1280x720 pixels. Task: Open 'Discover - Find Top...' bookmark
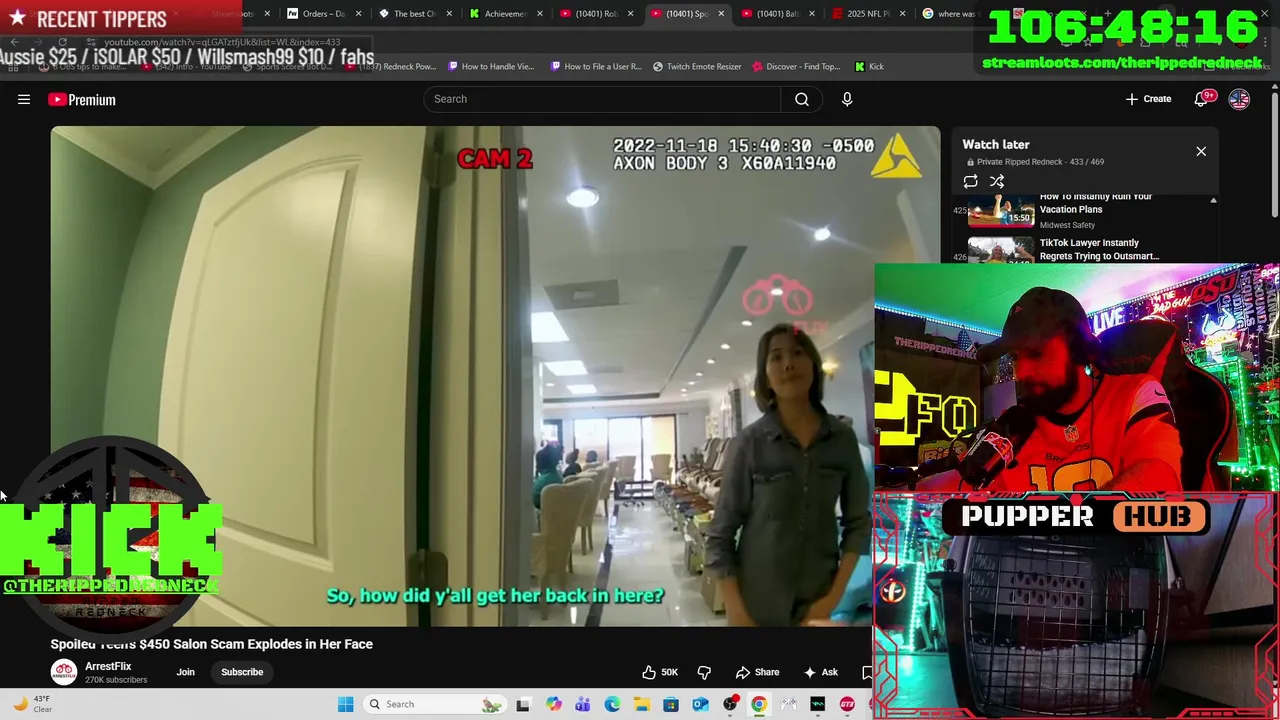point(796,66)
